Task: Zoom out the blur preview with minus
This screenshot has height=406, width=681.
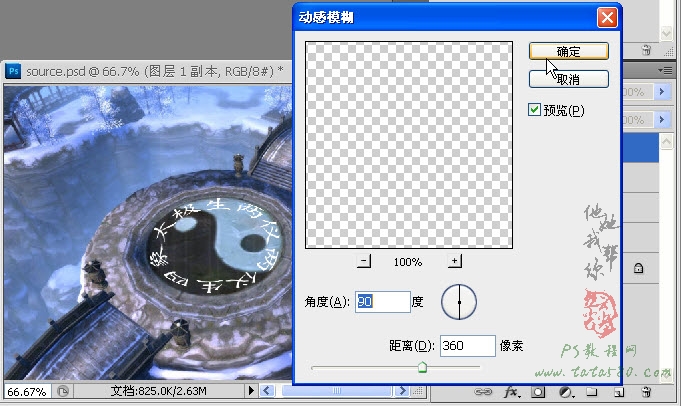Action: (x=364, y=261)
